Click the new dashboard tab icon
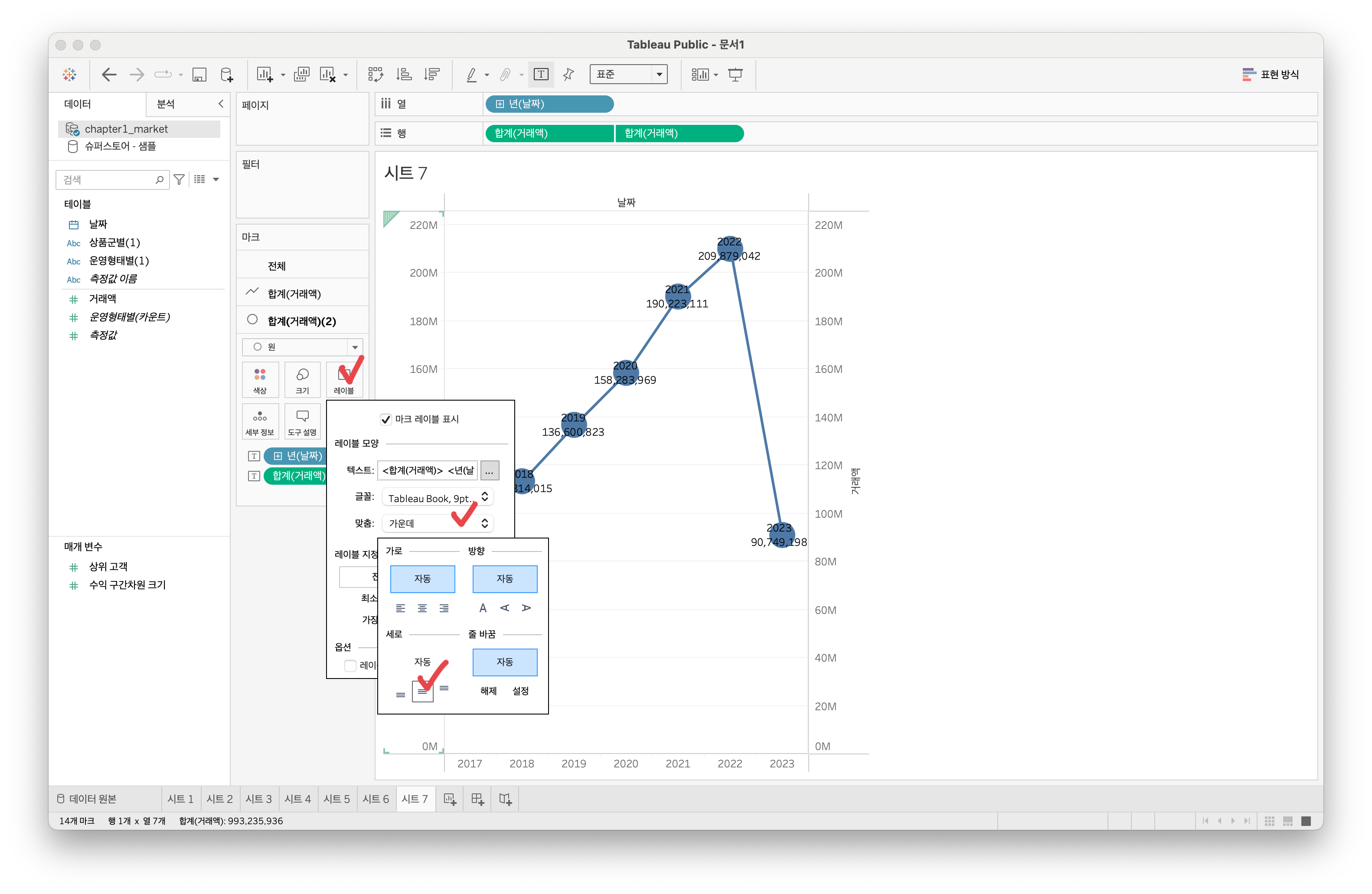1372x894 pixels. coord(477,799)
